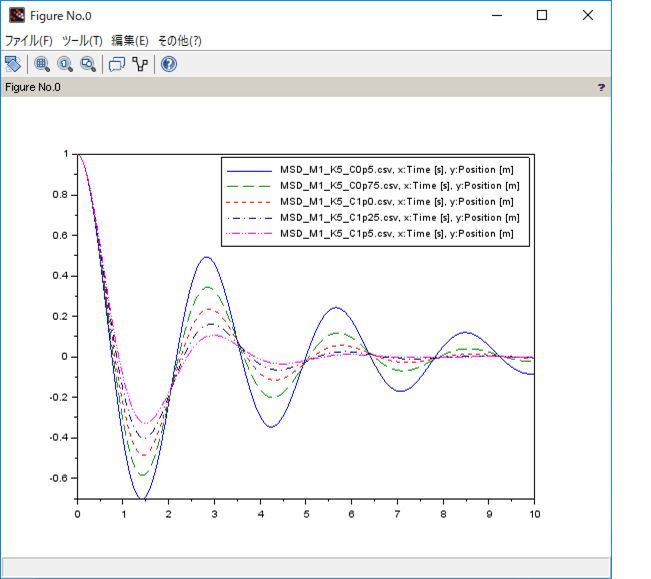Click the red dotted legend line sample
The image size is (651, 579).
249,202
